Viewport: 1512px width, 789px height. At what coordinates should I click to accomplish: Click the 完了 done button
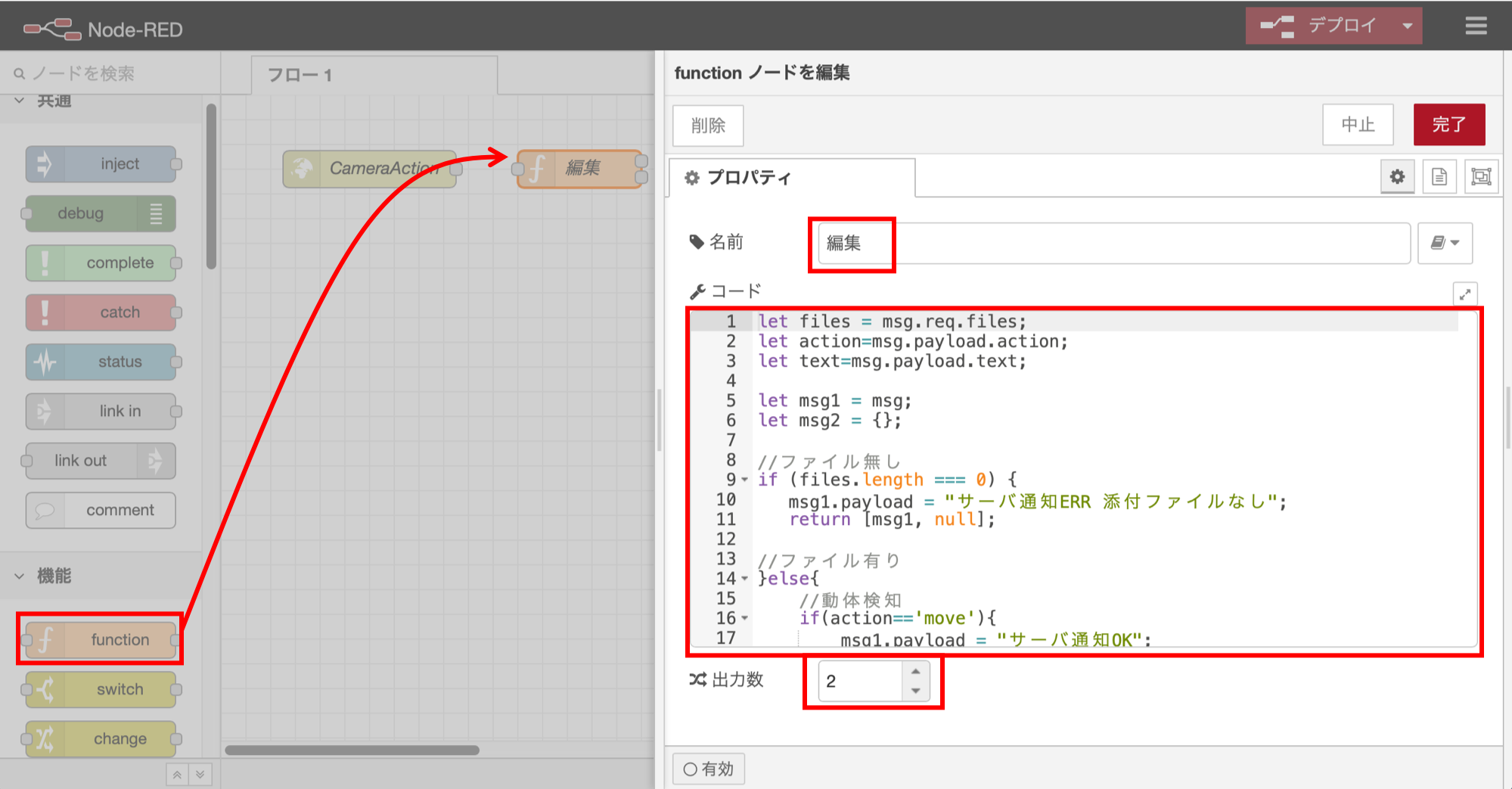click(x=1449, y=124)
